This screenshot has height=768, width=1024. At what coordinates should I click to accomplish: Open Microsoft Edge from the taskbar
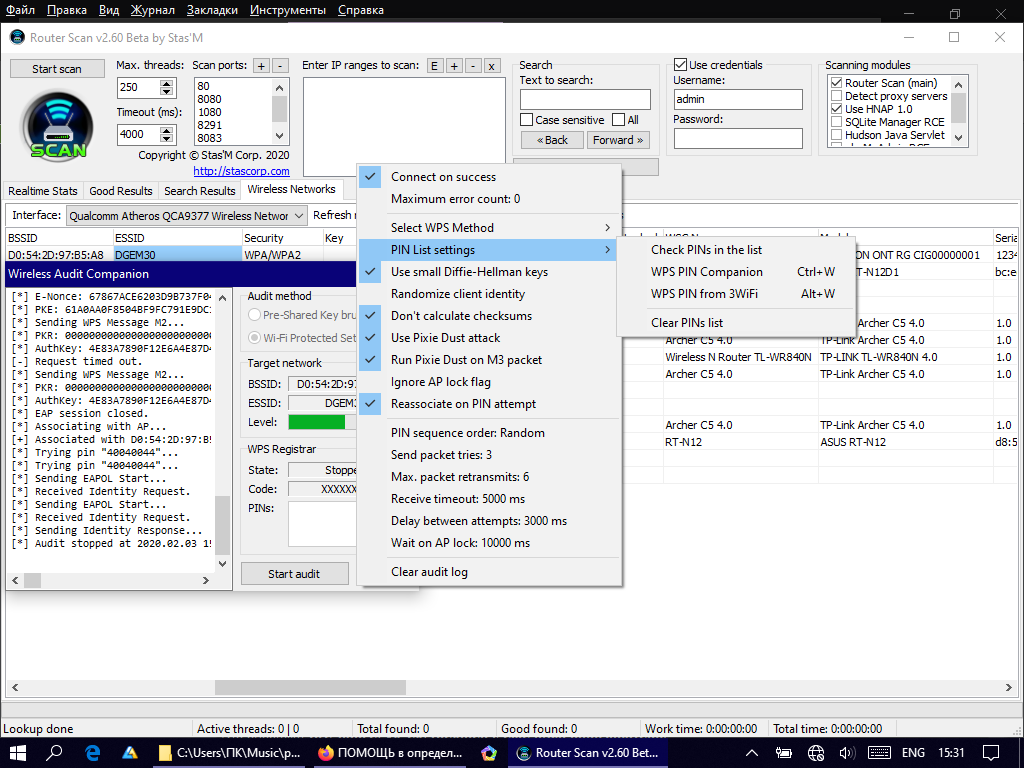(92, 753)
